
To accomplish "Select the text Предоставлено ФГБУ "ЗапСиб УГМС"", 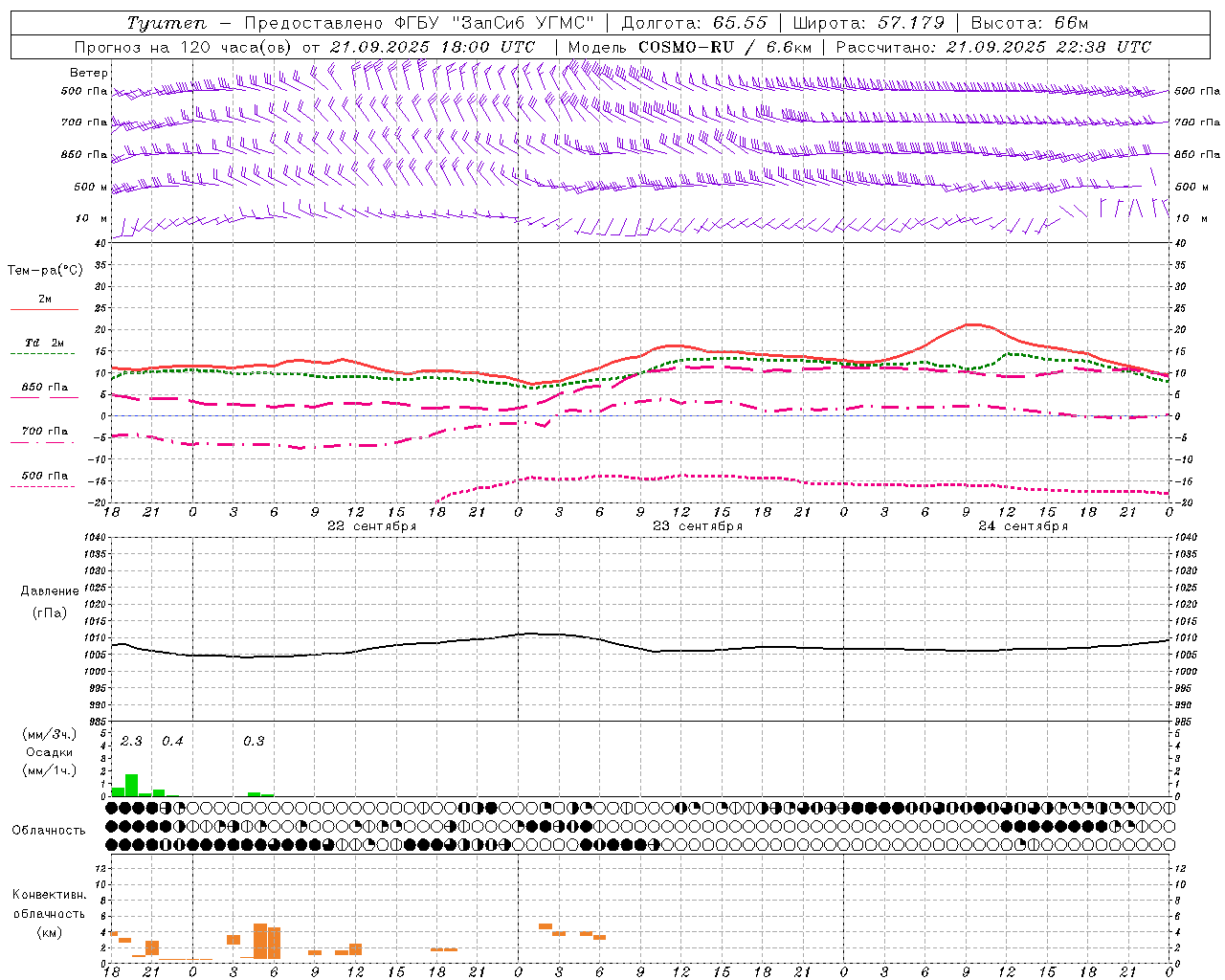I will coord(419,23).
